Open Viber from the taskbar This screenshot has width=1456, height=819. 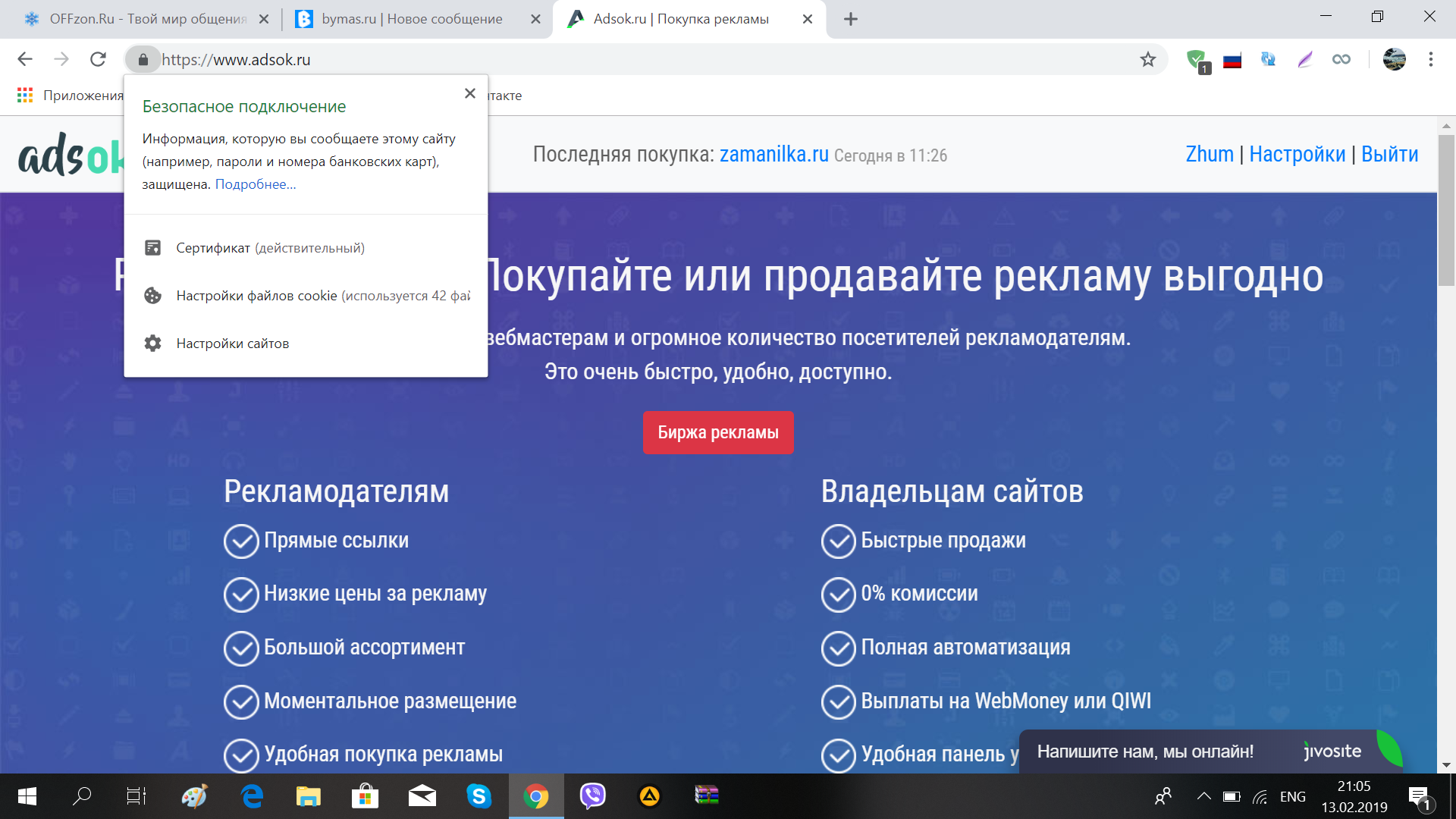[592, 796]
